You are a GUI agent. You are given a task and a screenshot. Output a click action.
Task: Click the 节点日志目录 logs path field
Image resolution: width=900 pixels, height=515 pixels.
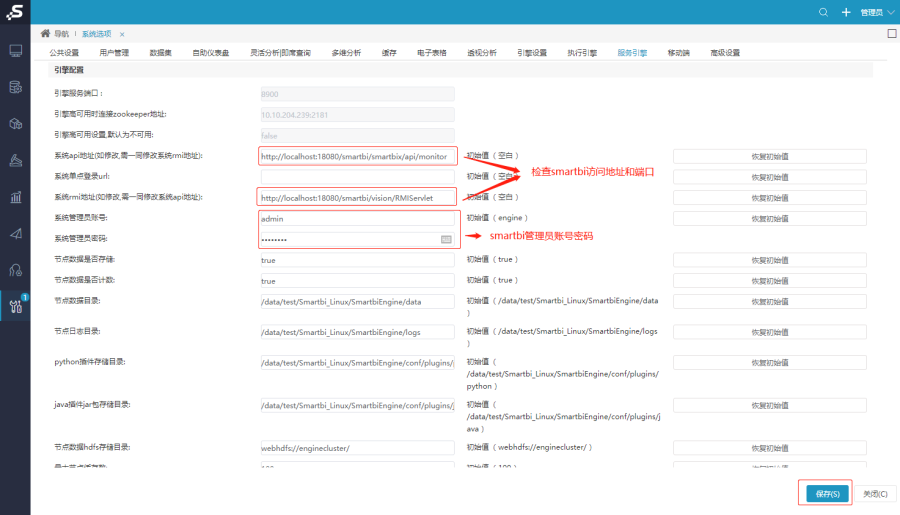click(358, 332)
